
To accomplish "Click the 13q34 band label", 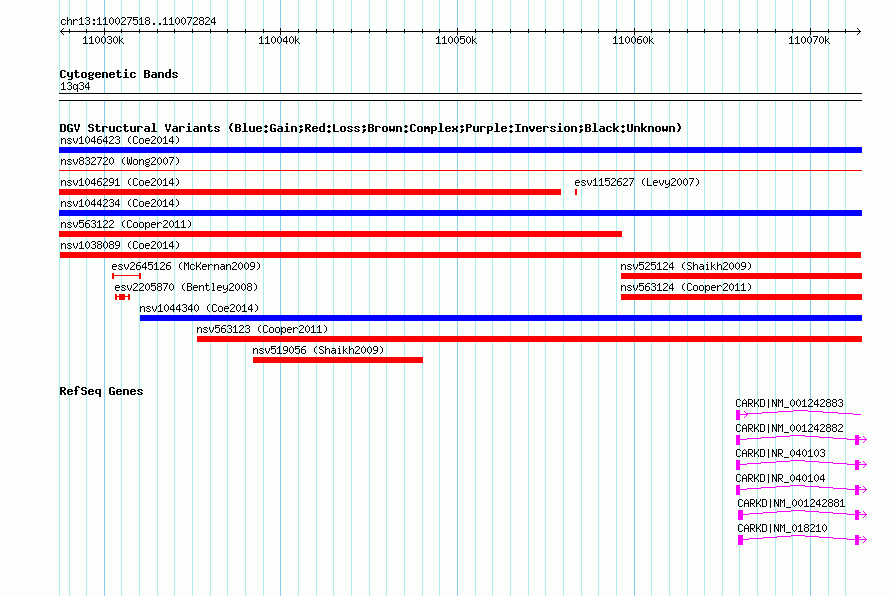I will (x=75, y=86).
